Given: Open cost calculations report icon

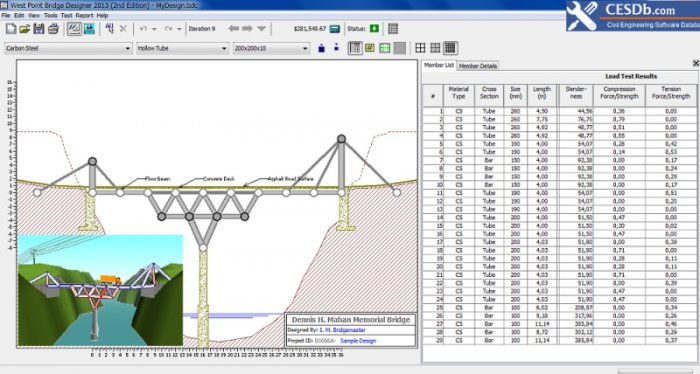Looking at the screenshot, I should [335, 29].
